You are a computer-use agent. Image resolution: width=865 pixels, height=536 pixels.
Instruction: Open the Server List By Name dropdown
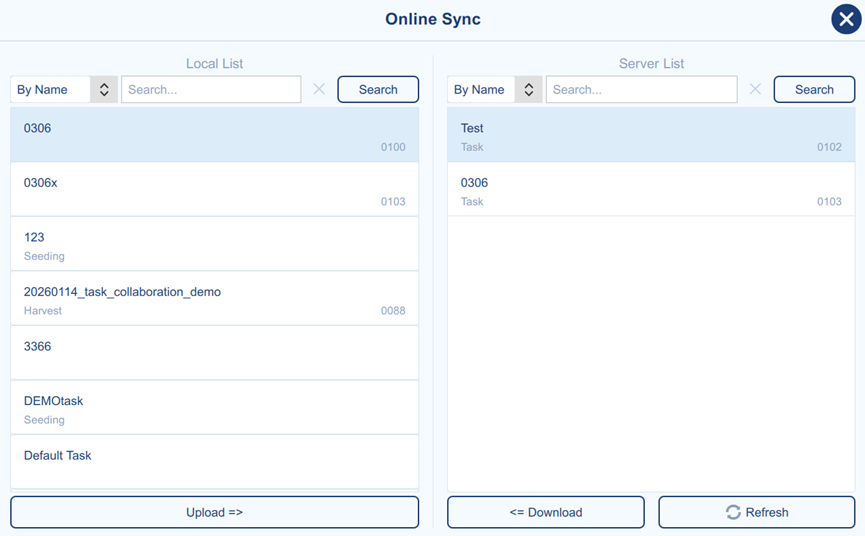(495, 89)
